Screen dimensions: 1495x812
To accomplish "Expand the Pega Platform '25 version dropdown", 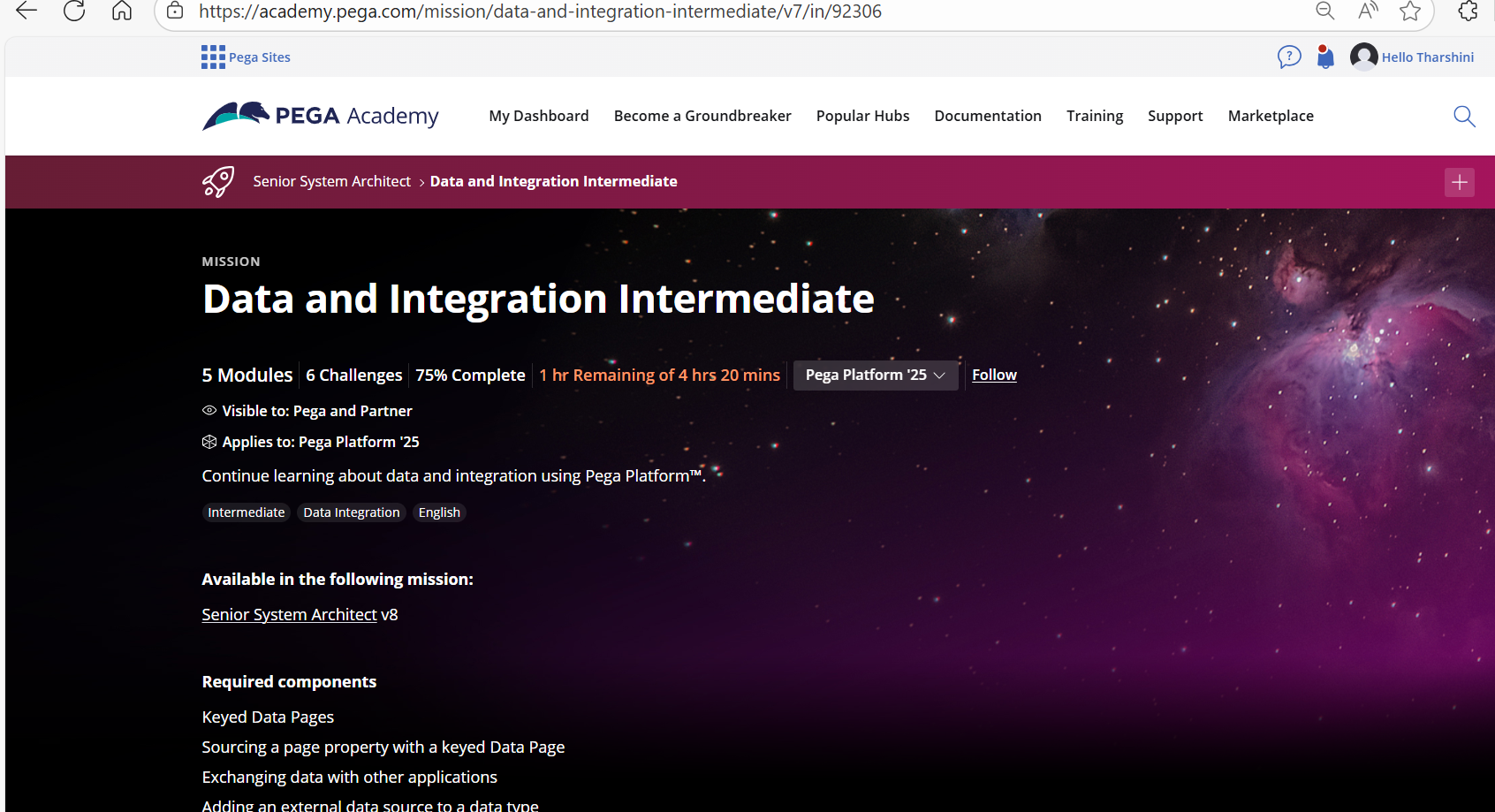I will click(875, 376).
